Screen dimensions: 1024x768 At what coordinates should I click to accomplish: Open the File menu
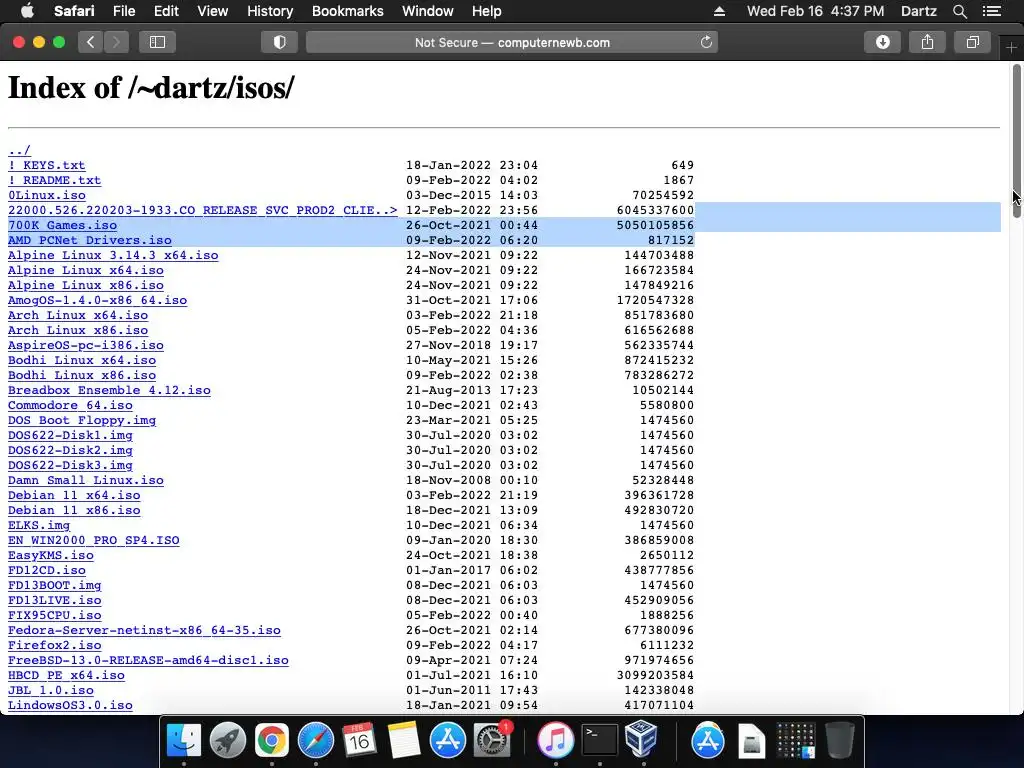pyautogui.click(x=123, y=11)
